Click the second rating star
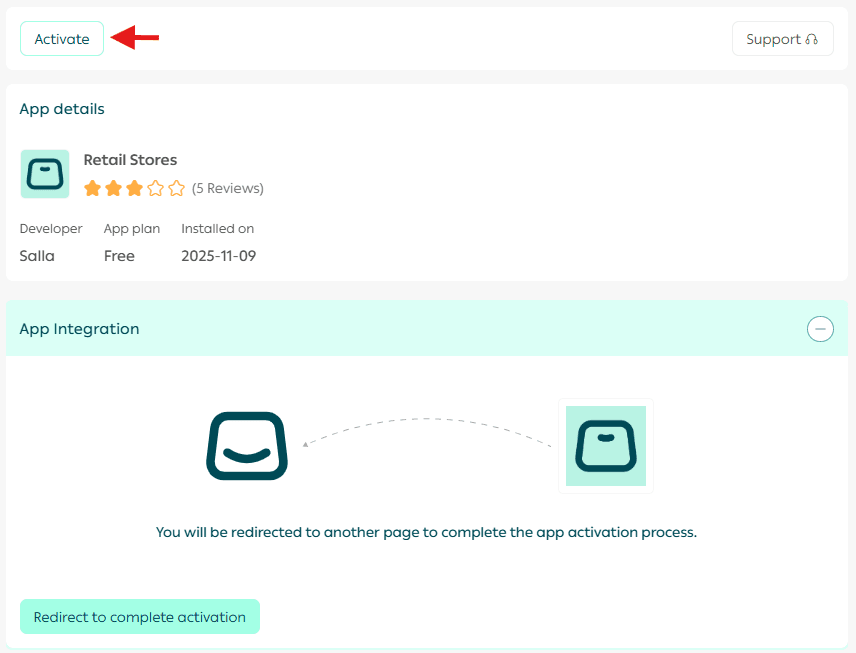Image resolution: width=856 pixels, height=653 pixels. point(113,188)
